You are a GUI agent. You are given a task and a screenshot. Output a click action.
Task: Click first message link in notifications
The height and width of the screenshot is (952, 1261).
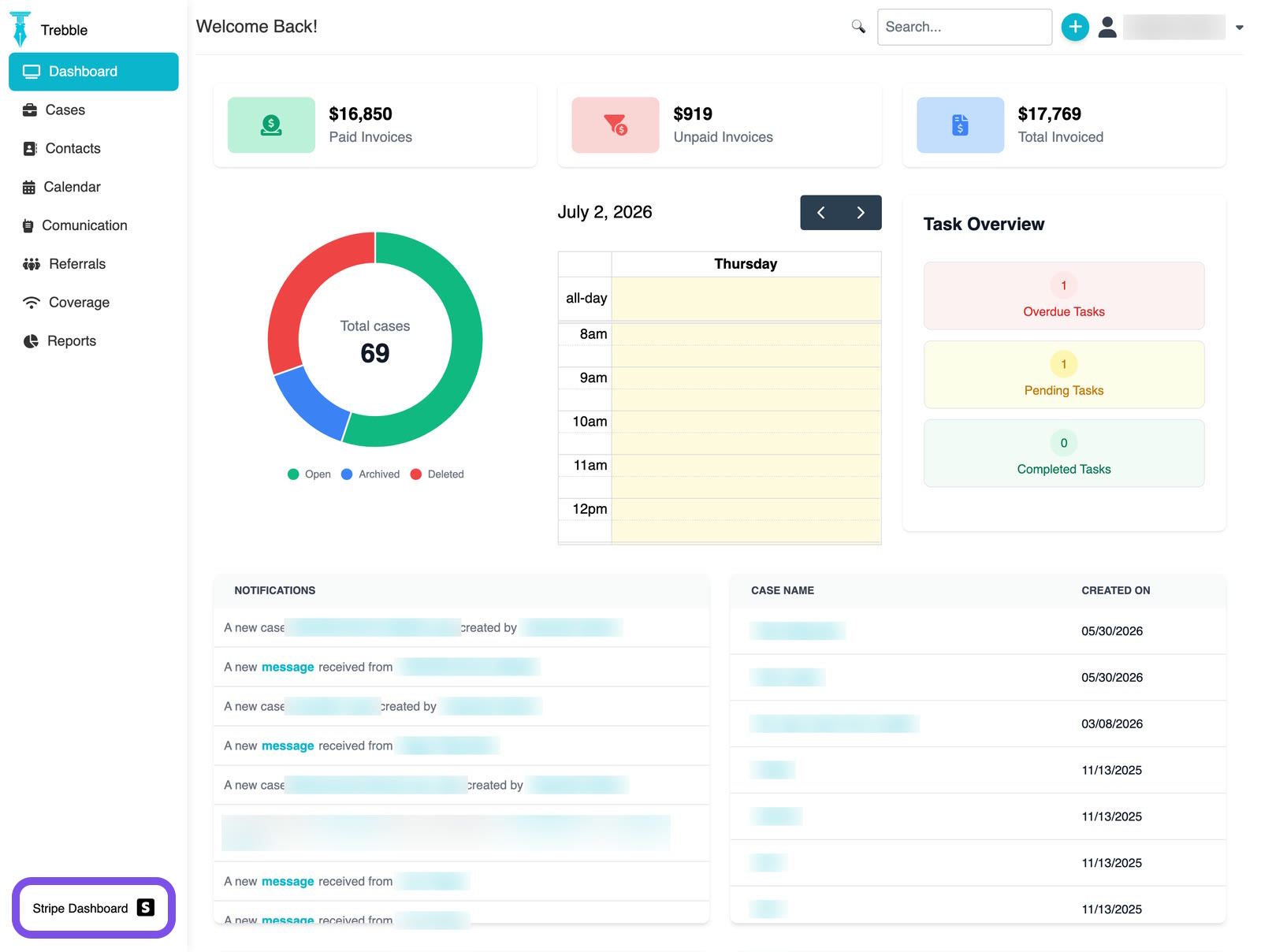288,668
